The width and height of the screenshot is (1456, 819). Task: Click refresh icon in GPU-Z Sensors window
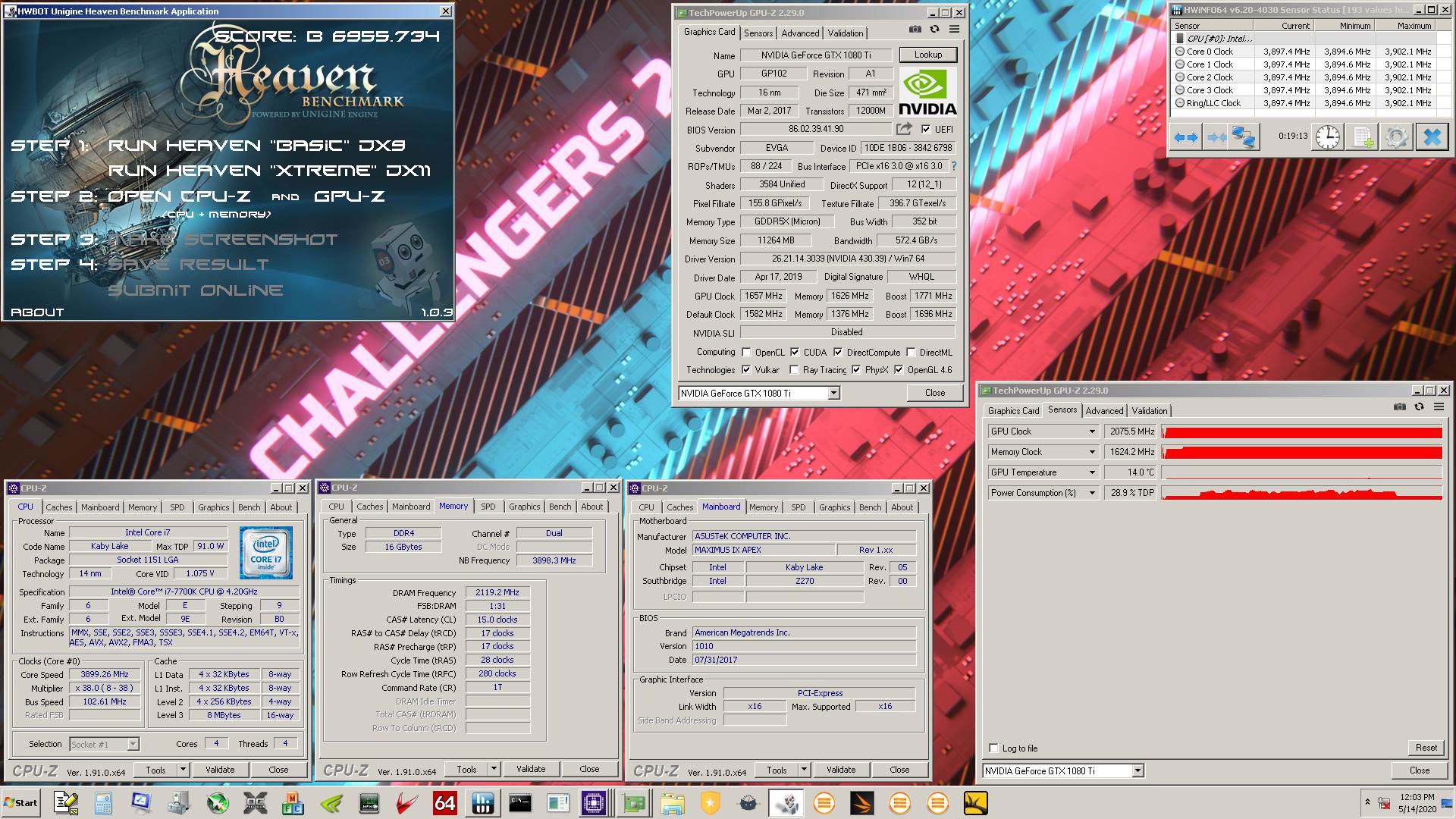(x=1419, y=407)
